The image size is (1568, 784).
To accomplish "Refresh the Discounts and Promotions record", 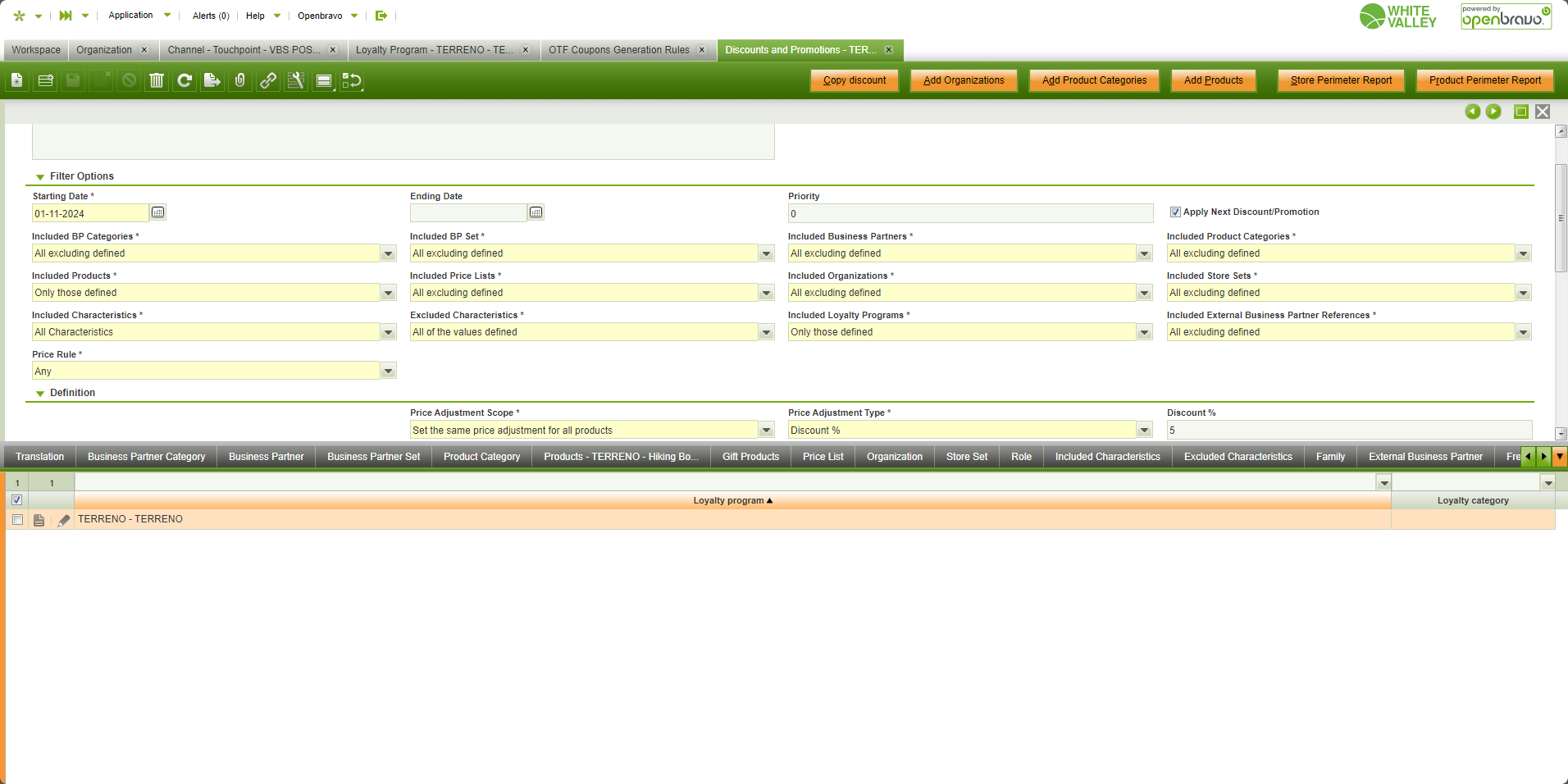I will click(x=185, y=80).
